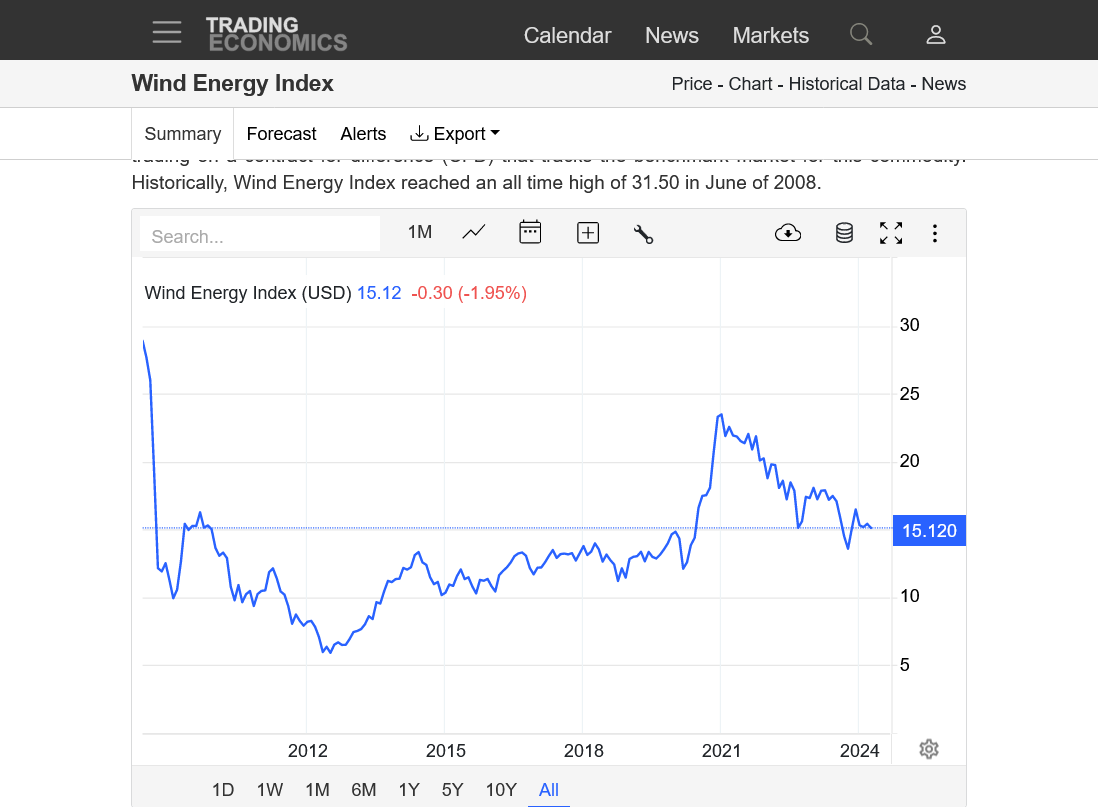Open the 1M interval dropdown

pos(419,232)
